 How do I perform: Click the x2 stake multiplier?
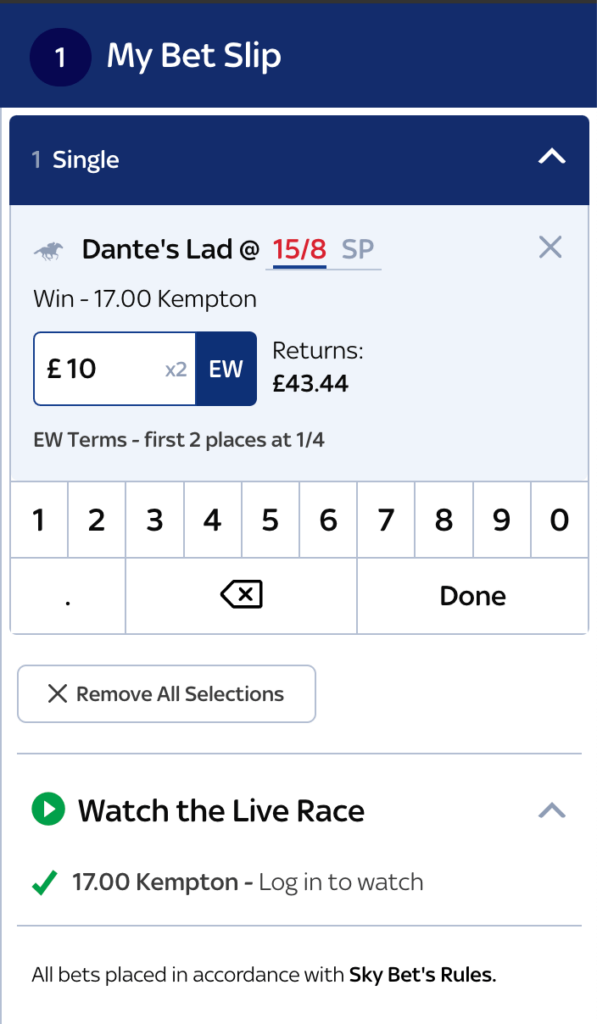click(x=176, y=369)
